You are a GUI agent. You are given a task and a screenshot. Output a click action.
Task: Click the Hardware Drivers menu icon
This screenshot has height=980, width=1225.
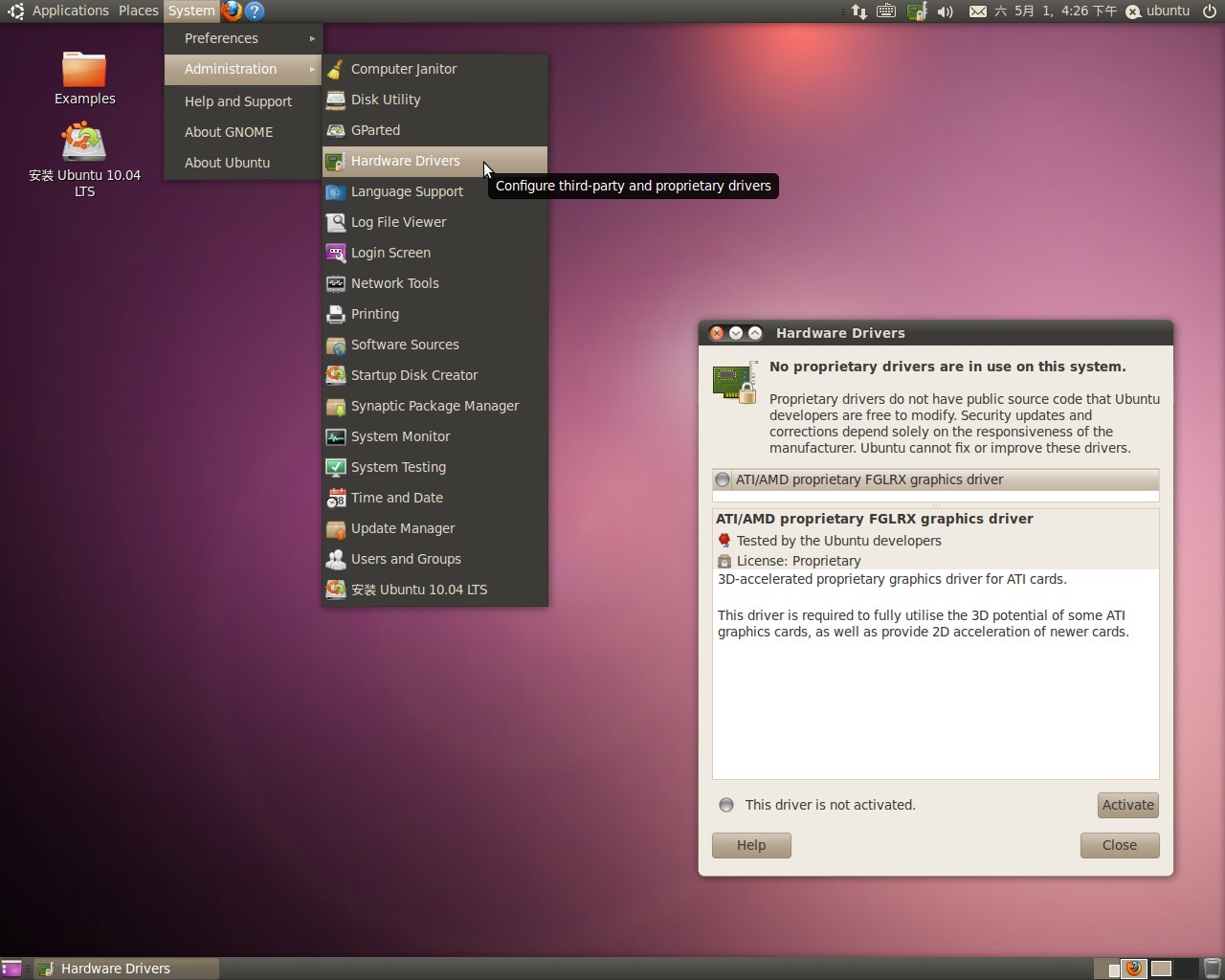point(335,161)
